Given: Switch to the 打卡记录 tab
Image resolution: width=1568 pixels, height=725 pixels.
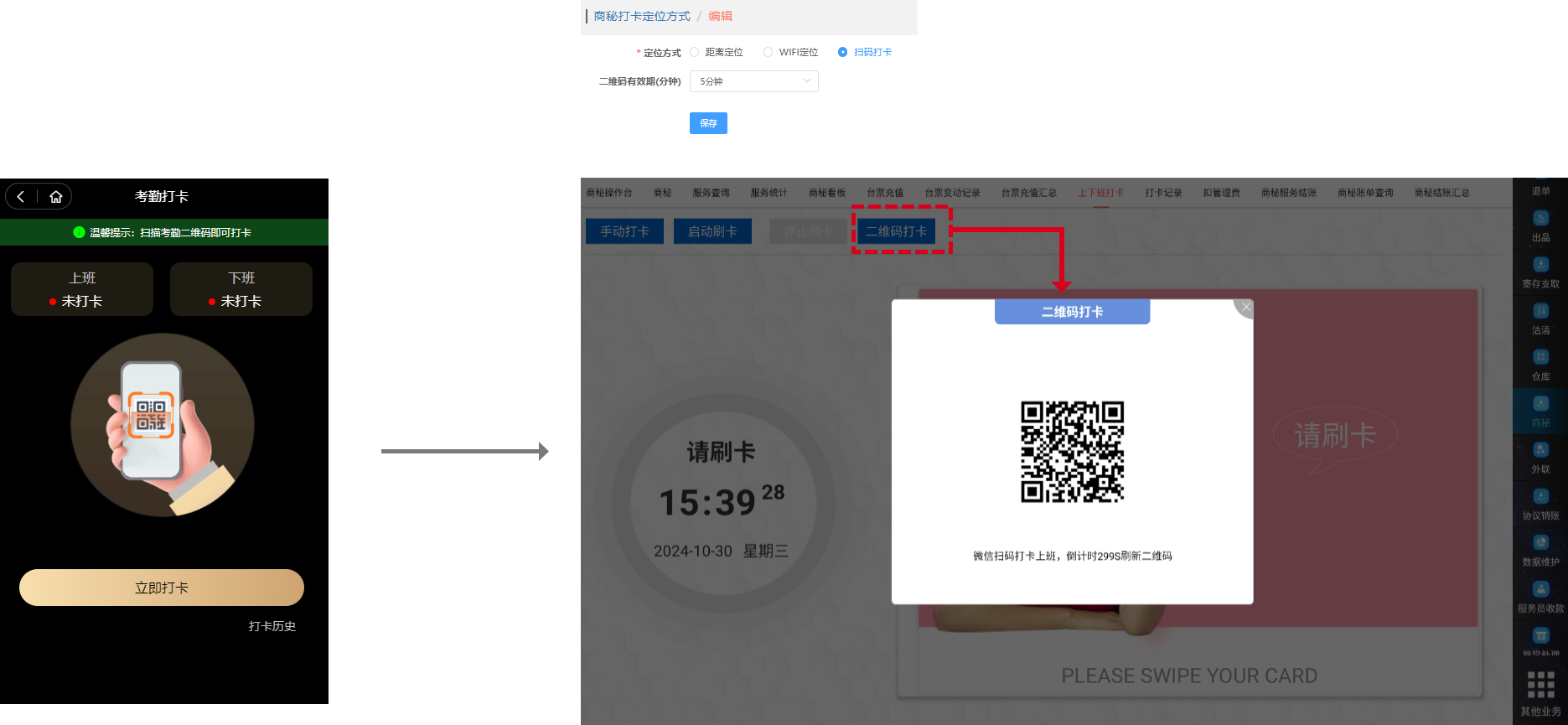Looking at the screenshot, I should point(1163,193).
